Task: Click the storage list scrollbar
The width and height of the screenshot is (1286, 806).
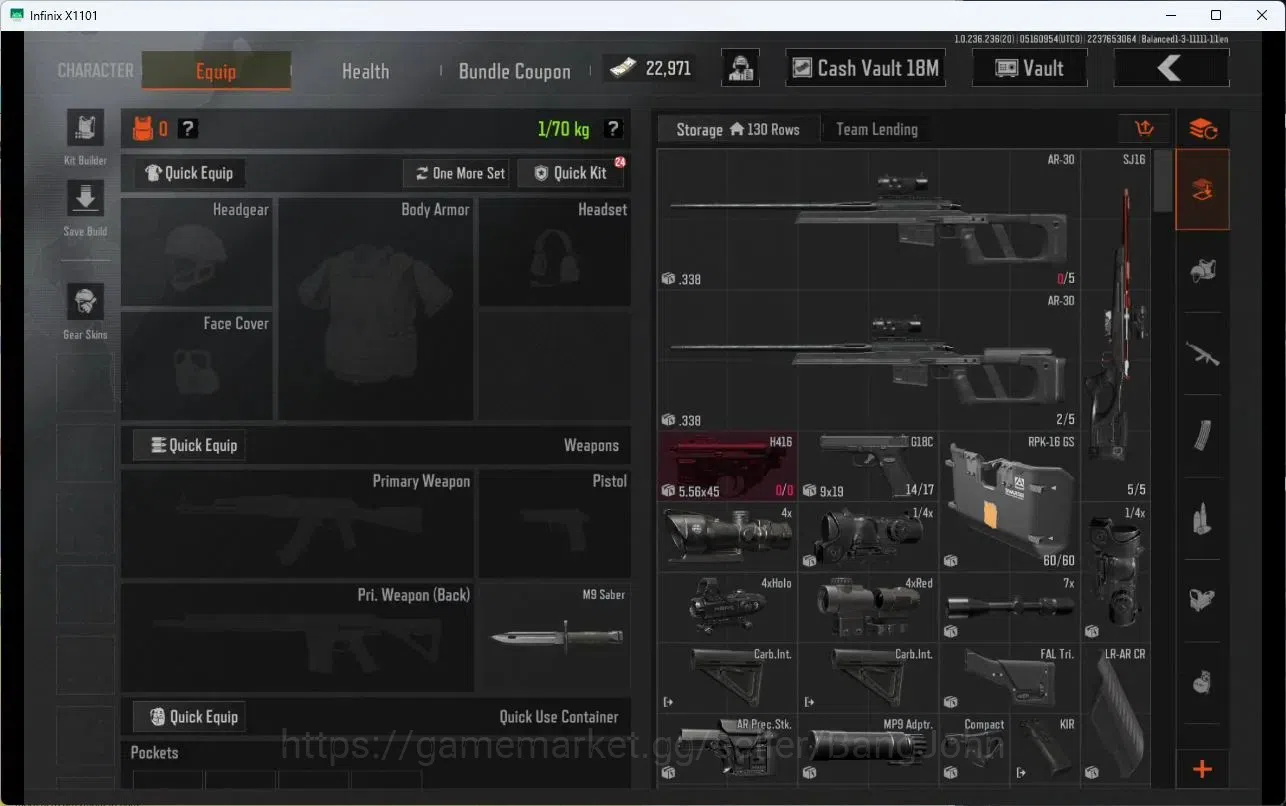Action: [x=1163, y=181]
